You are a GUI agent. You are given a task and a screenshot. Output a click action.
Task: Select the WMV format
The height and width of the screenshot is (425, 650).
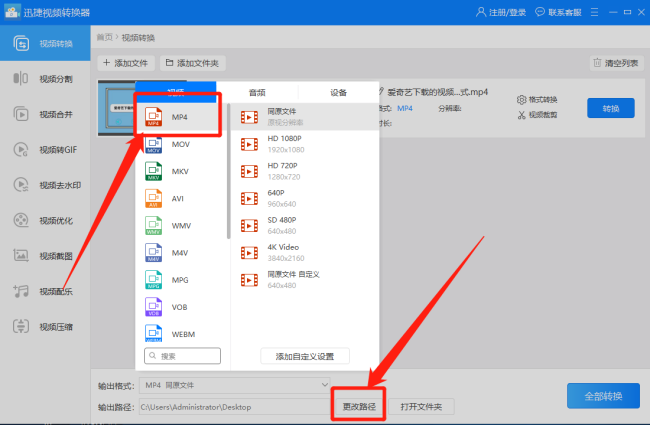180,226
